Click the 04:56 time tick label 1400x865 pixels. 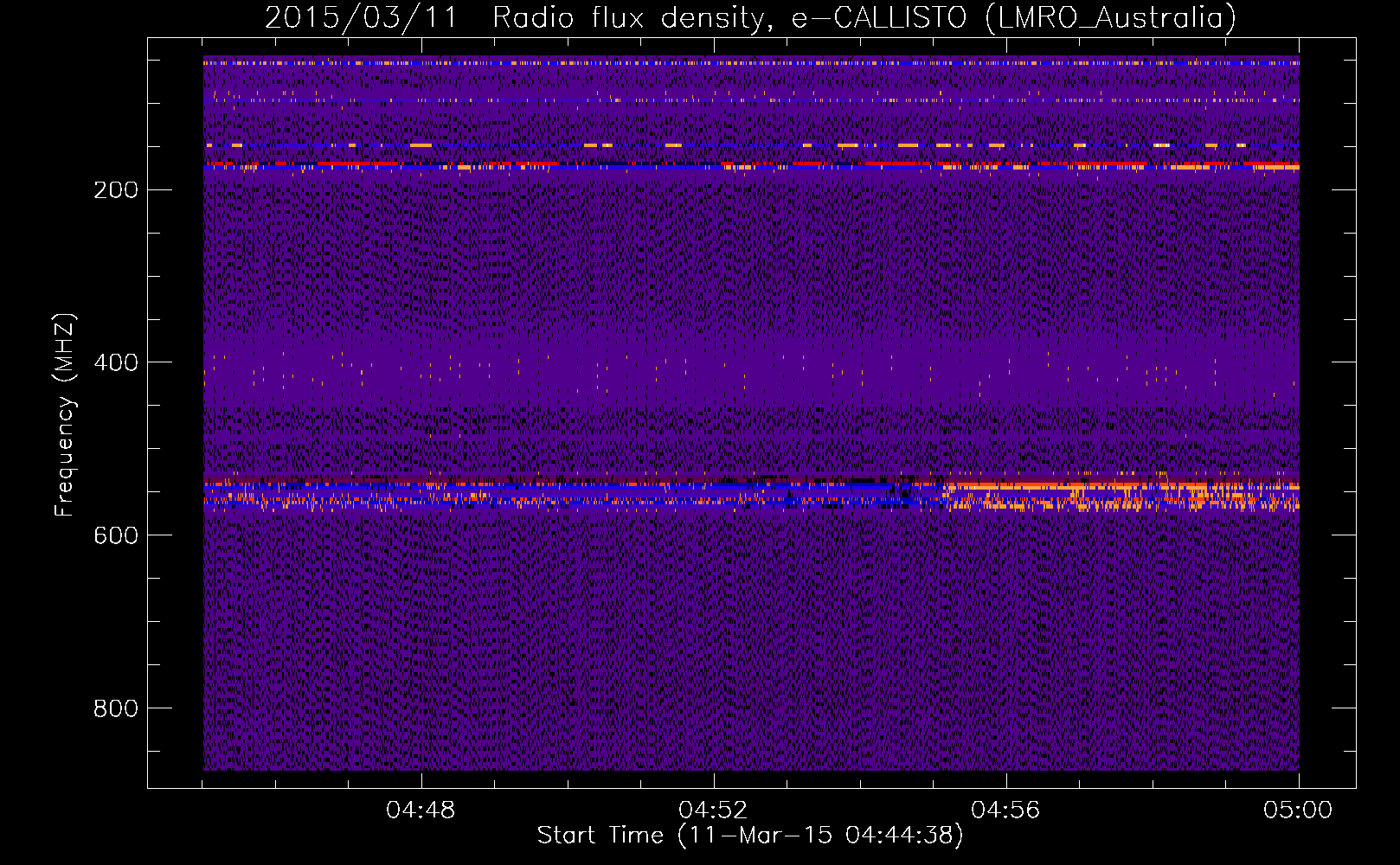[1006, 810]
